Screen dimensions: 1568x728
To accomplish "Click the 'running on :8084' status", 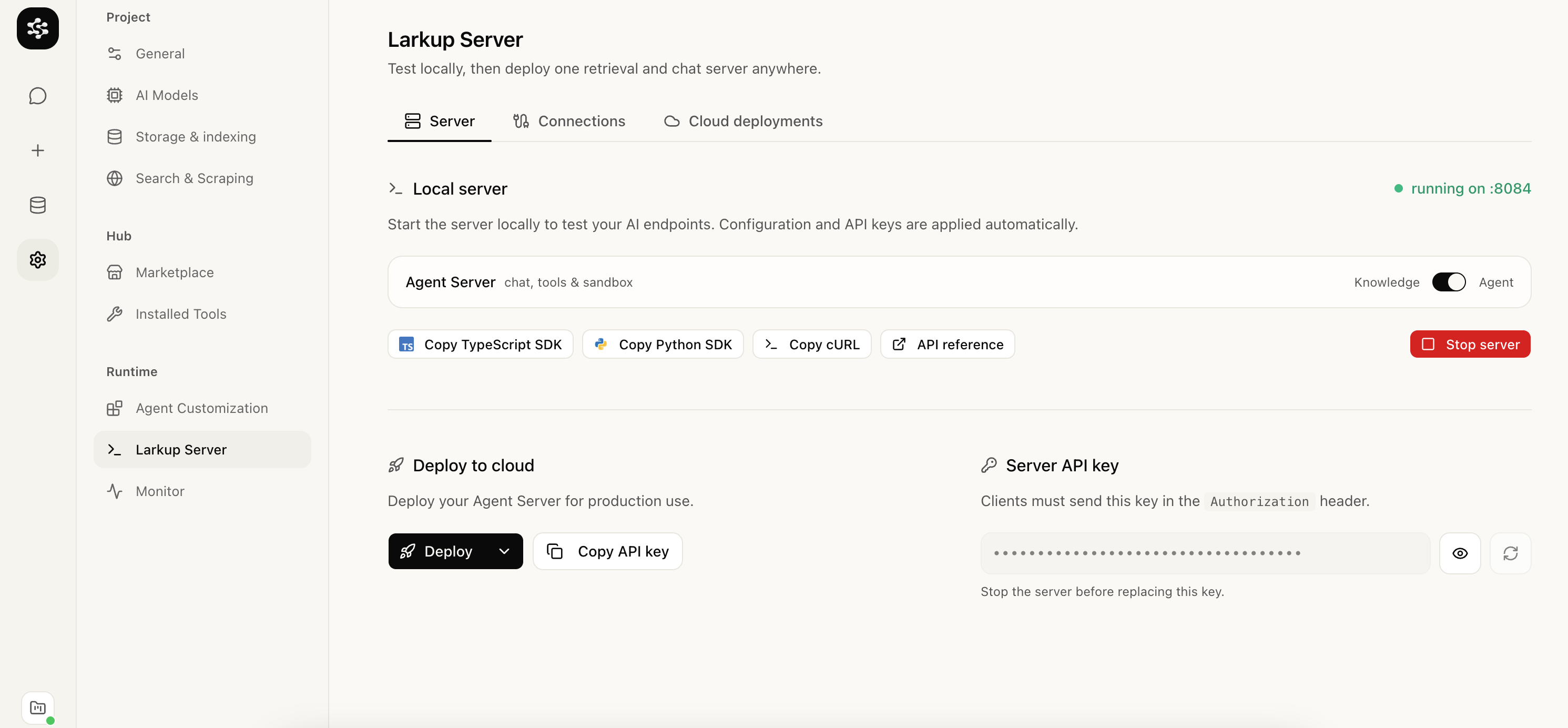I will click(1462, 189).
